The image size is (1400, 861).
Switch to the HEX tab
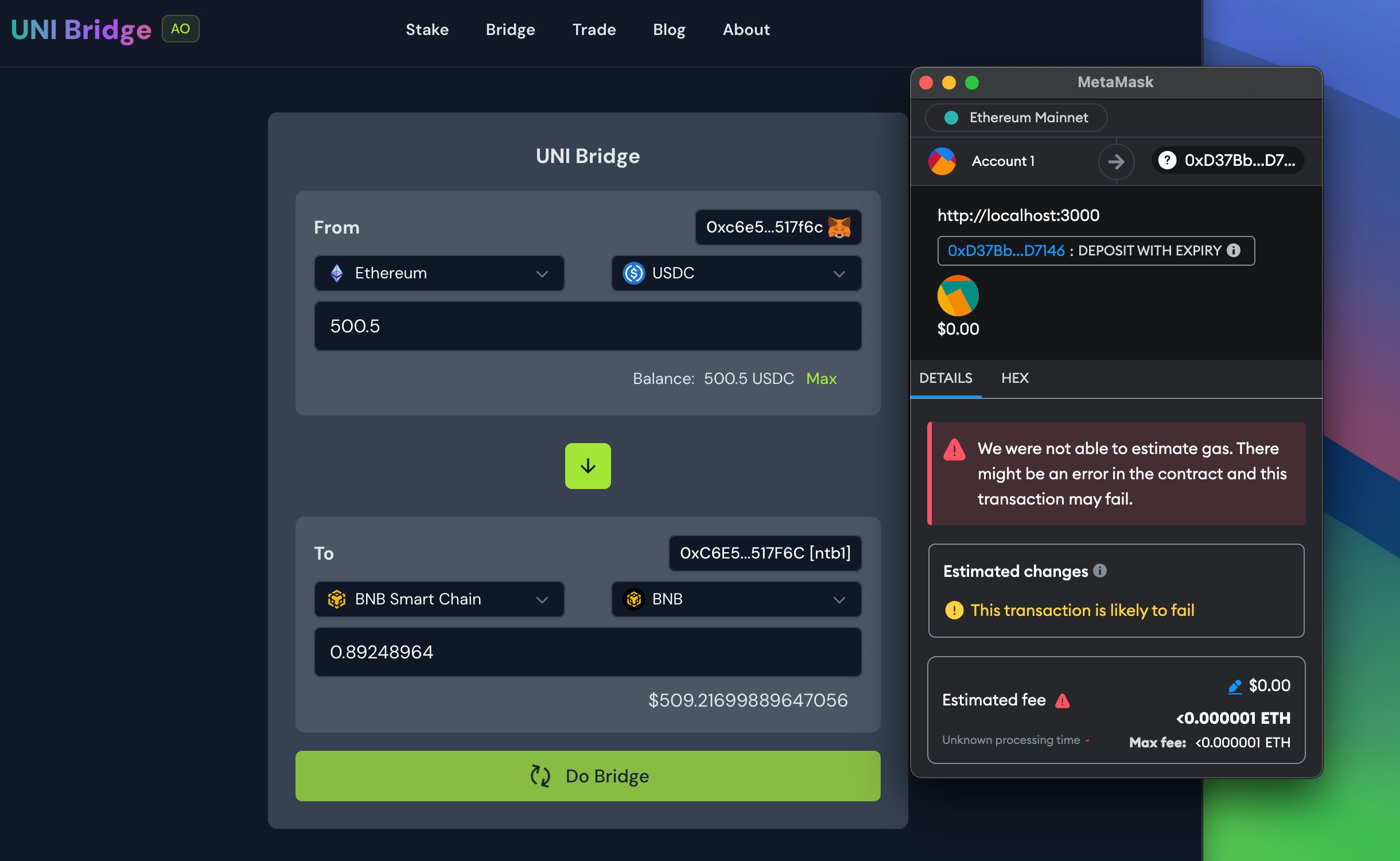tap(1014, 378)
